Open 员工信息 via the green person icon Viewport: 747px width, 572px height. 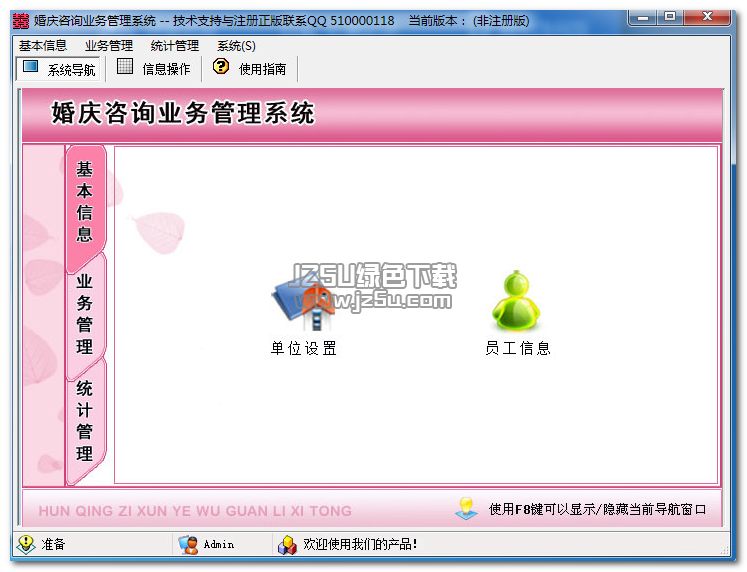[x=517, y=301]
